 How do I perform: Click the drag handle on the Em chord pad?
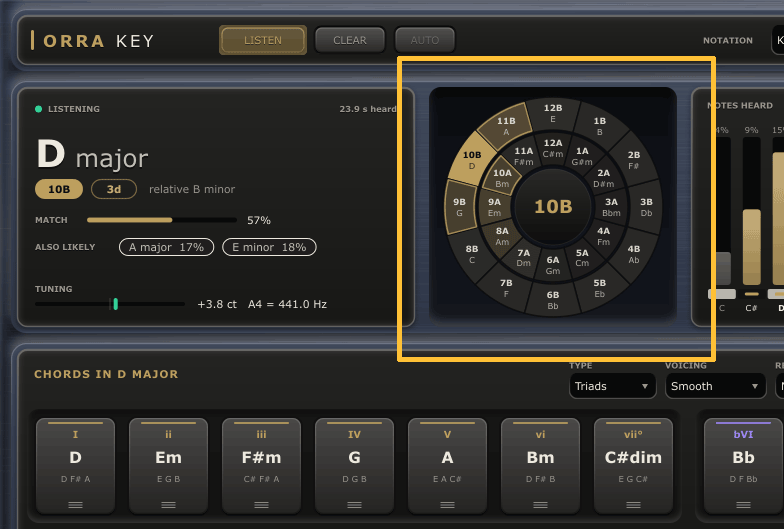click(168, 504)
